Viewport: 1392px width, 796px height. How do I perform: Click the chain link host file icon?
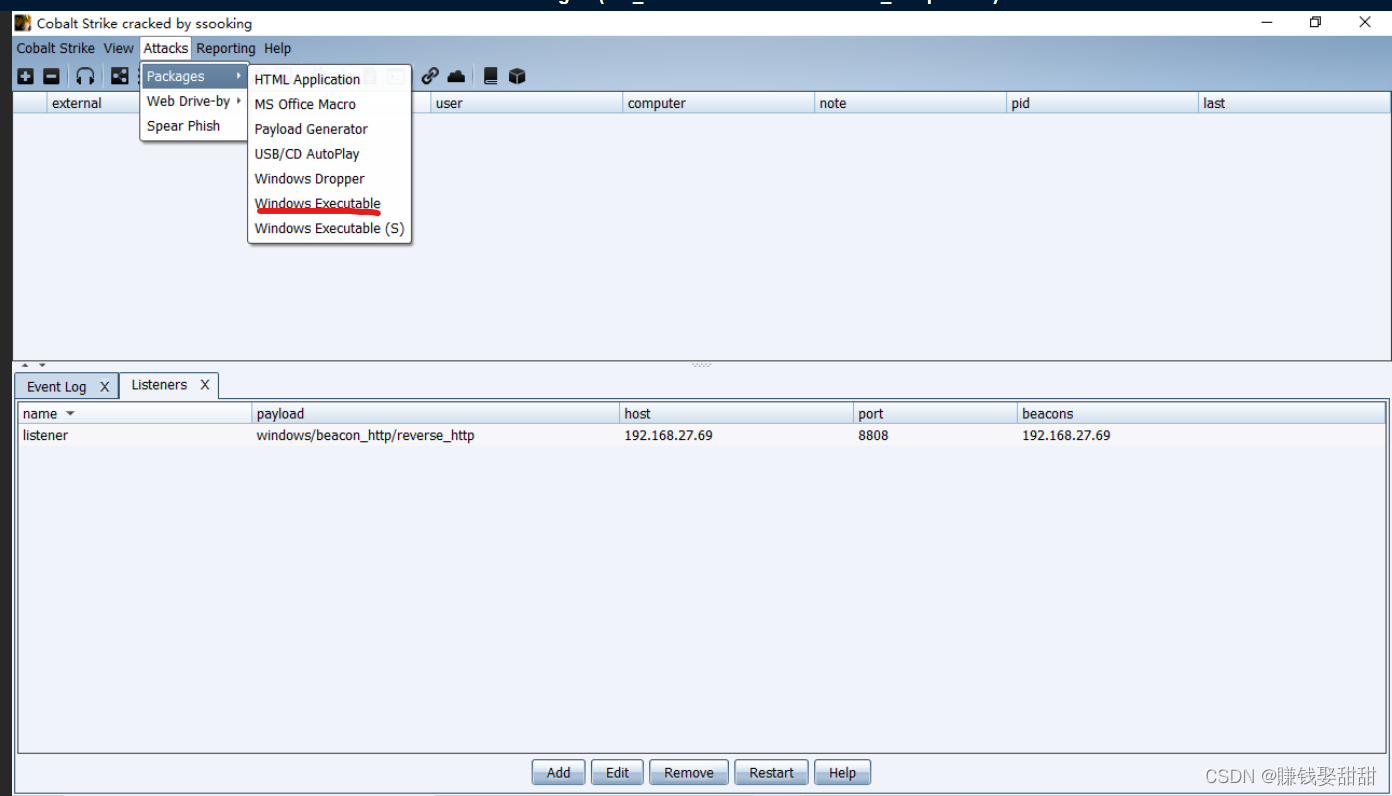pyautogui.click(x=430, y=76)
